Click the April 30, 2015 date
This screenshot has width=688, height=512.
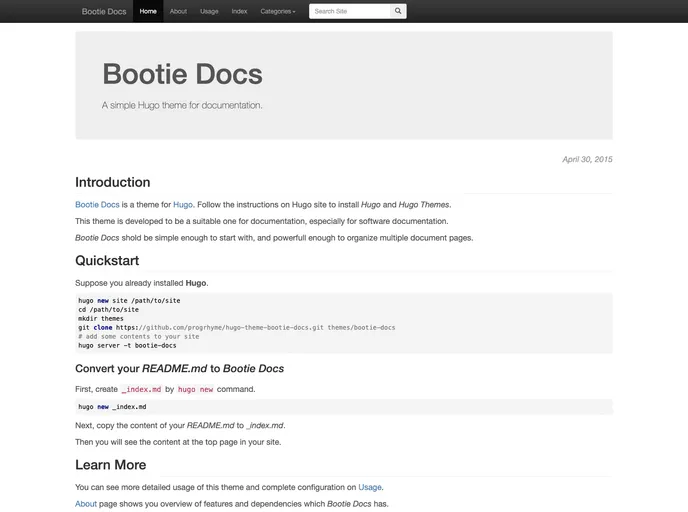[x=587, y=159]
